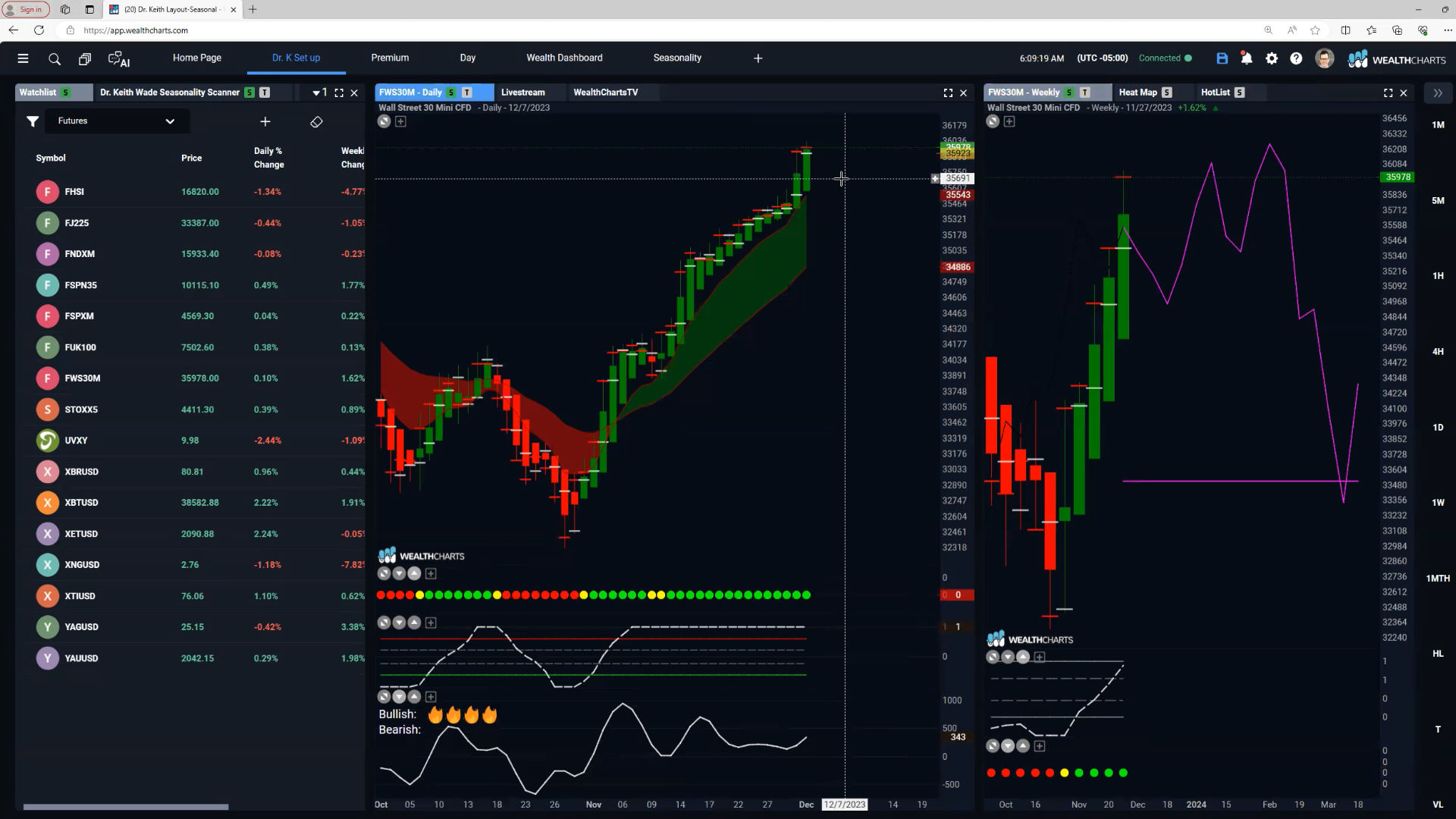This screenshot has width=1456, height=819.
Task: Toggle visibility of Bullish/Bearish indicator pane
Action: coord(384,696)
